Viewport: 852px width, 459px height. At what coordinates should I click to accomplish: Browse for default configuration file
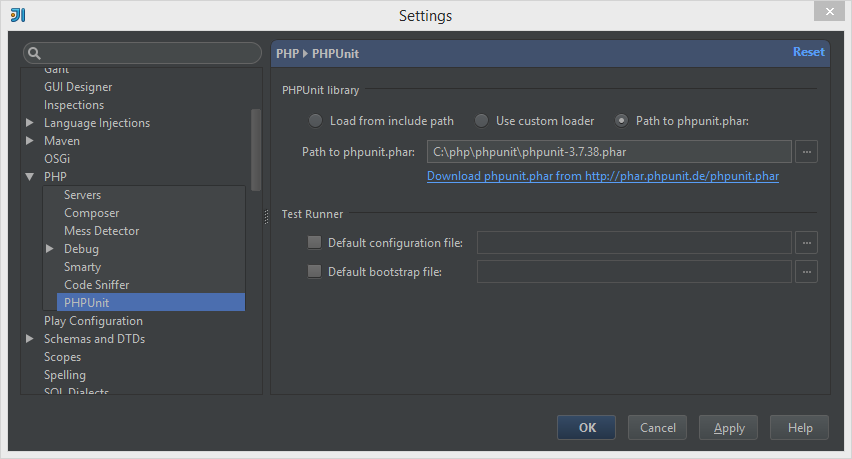(806, 243)
